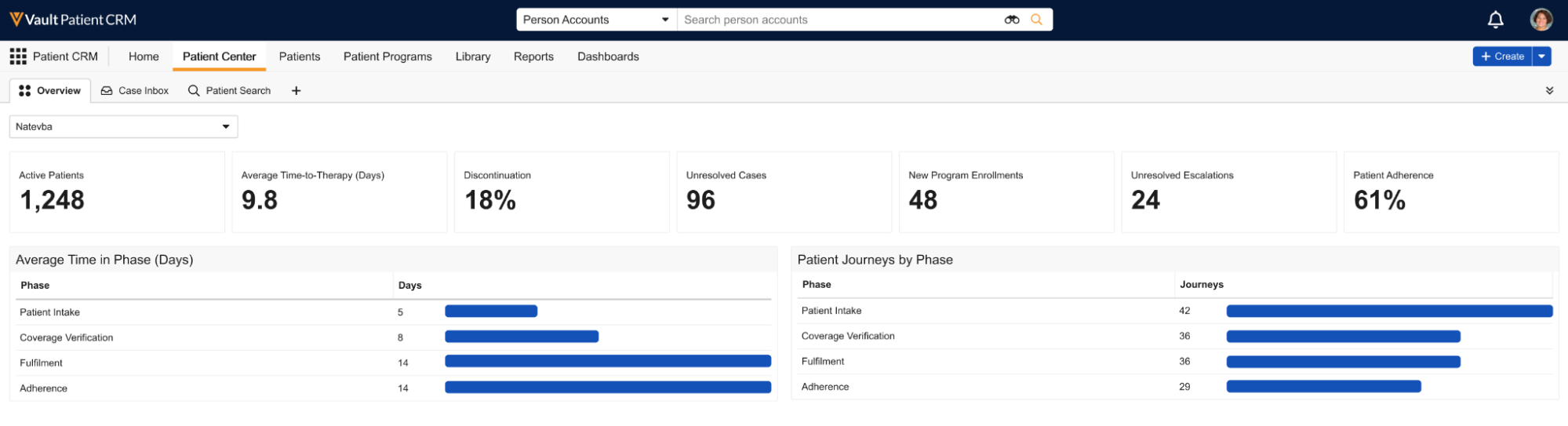This screenshot has width=1568, height=426.
Task: Add a new subtab with plus icon
Action: (296, 91)
